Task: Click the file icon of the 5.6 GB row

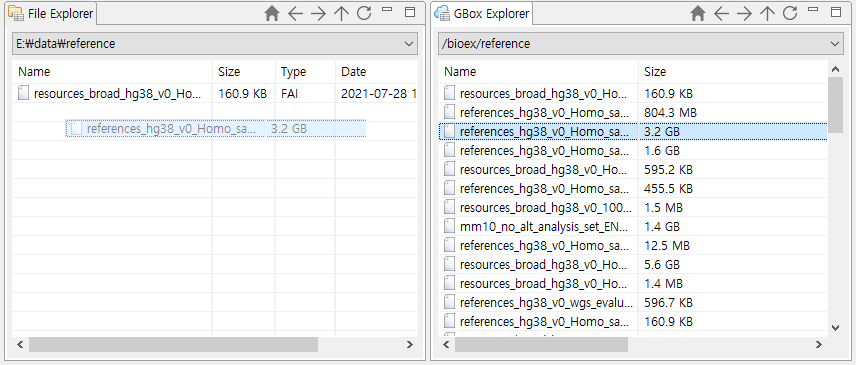Action: pyautogui.click(x=449, y=265)
